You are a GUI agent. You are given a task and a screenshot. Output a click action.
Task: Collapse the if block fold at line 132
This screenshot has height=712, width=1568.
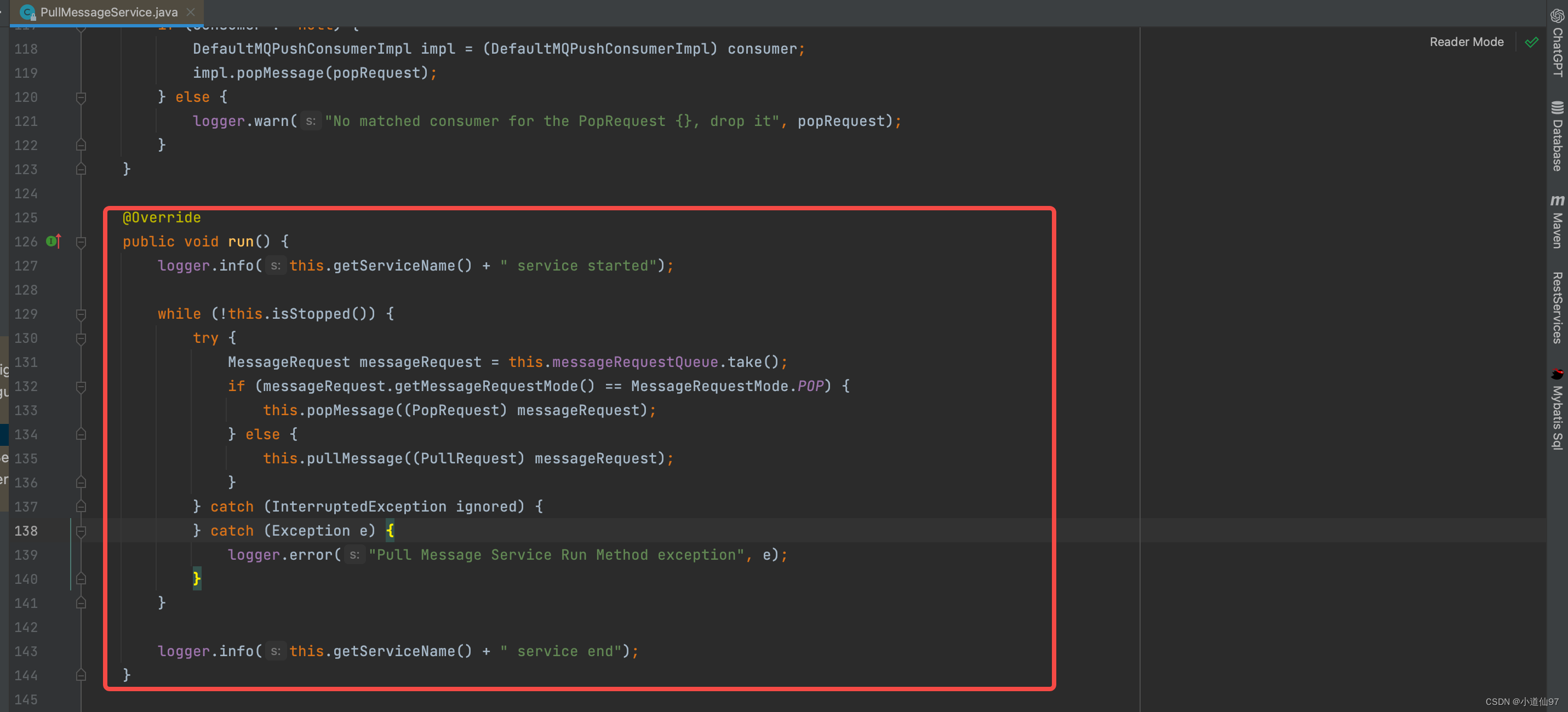81,387
